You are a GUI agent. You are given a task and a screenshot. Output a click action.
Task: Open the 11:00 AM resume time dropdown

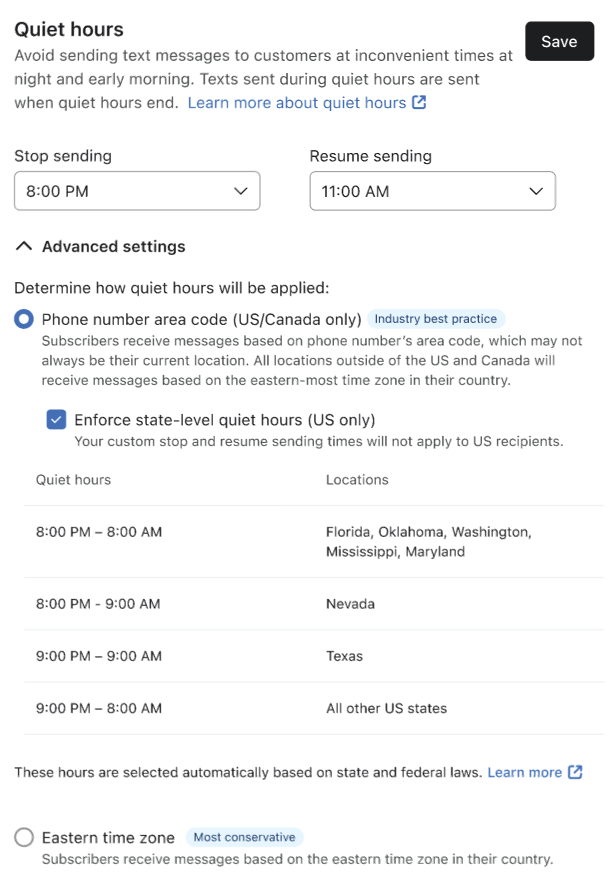tap(432, 191)
